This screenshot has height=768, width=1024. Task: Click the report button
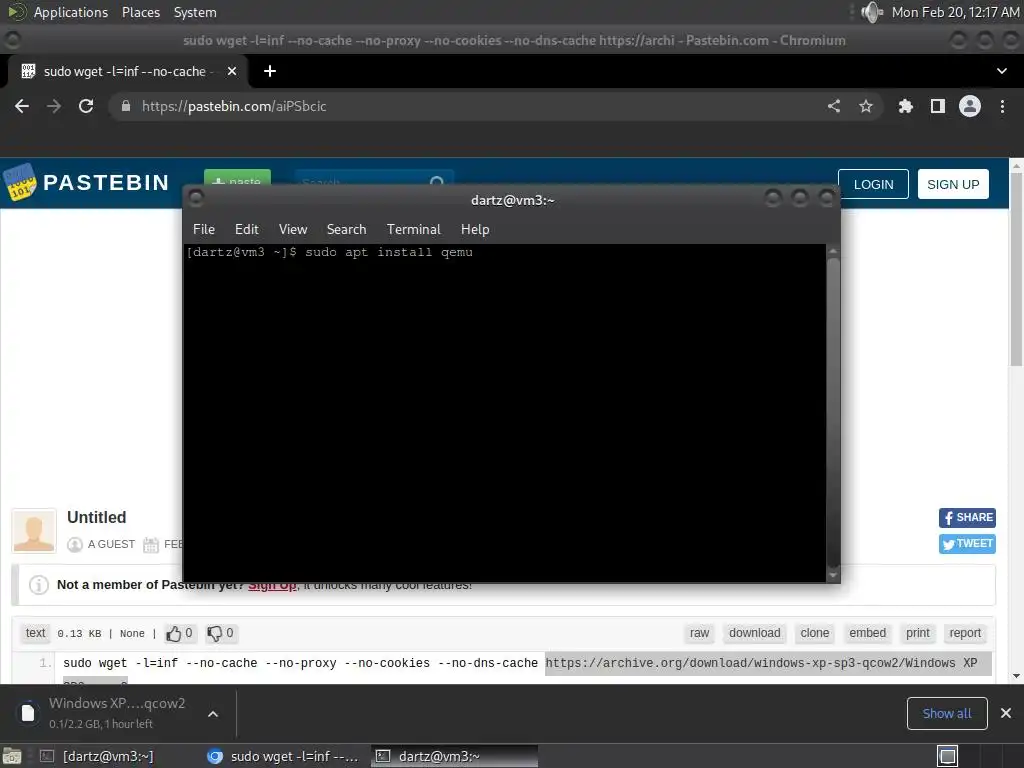point(965,633)
